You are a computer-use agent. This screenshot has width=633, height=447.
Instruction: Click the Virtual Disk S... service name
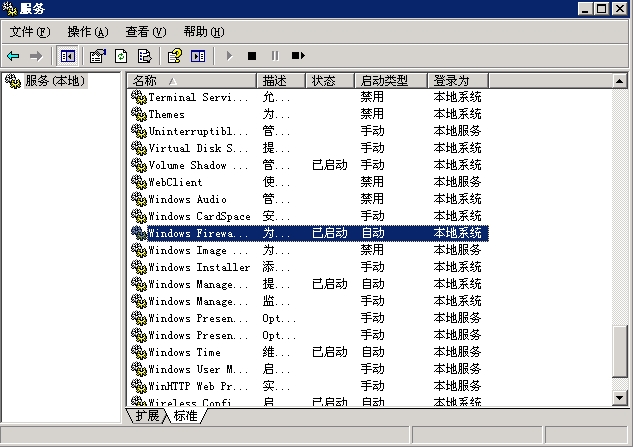(x=198, y=148)
